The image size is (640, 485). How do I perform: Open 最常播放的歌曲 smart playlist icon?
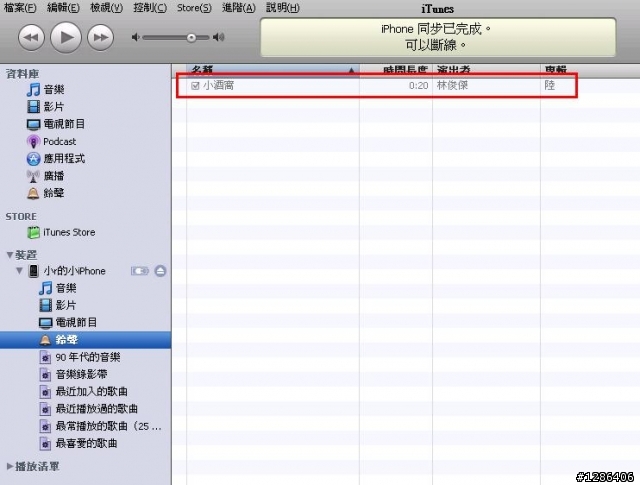pos(45,426)
